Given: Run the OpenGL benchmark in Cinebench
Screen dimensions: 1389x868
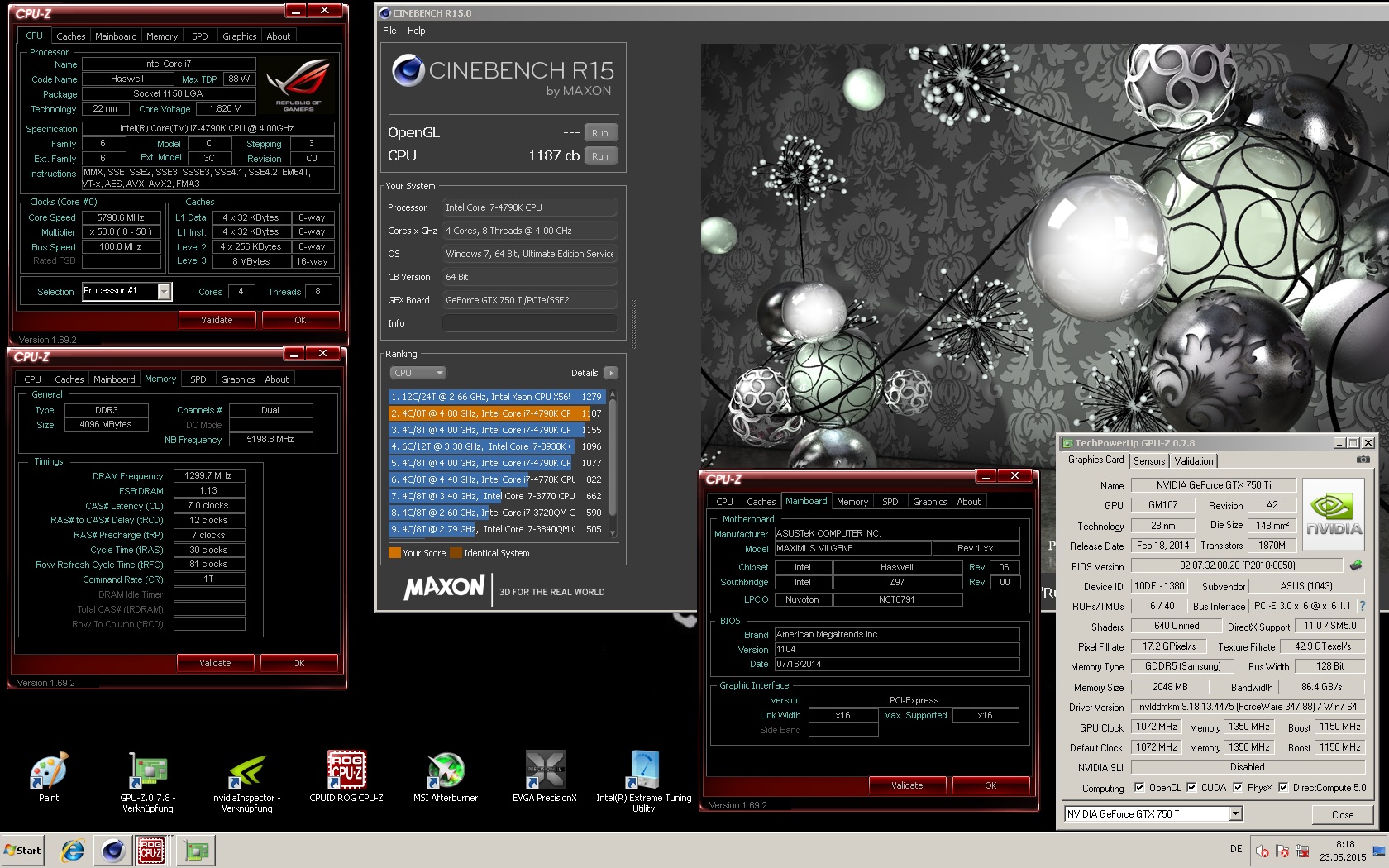Looking at the screenshot, I should click(600, 133).
